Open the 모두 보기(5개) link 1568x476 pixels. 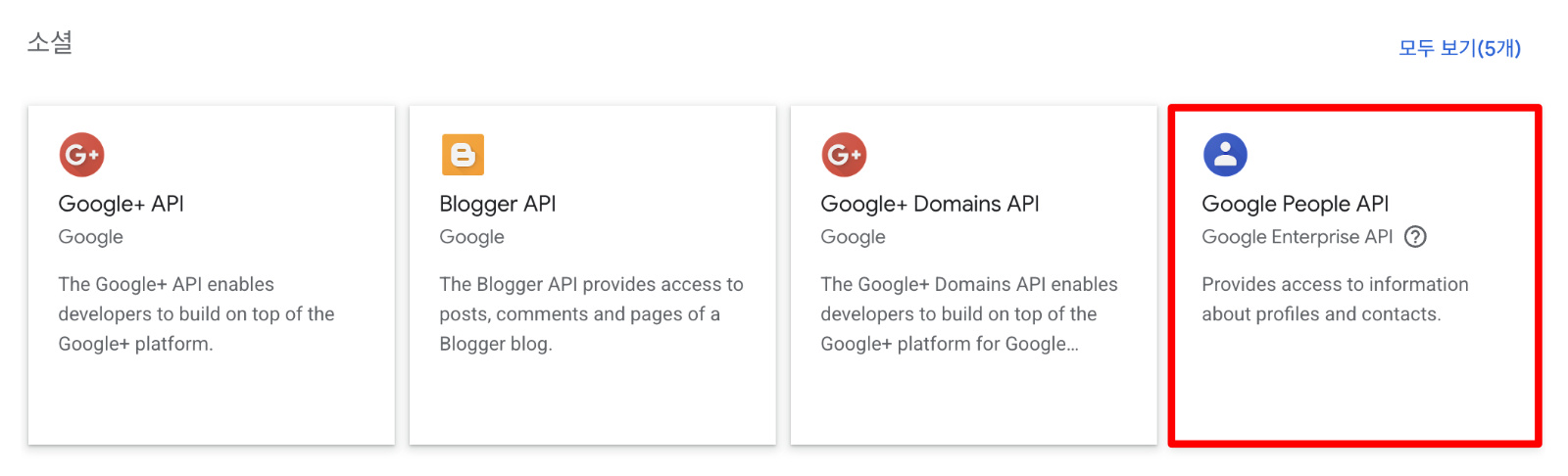click(1459, 48)
